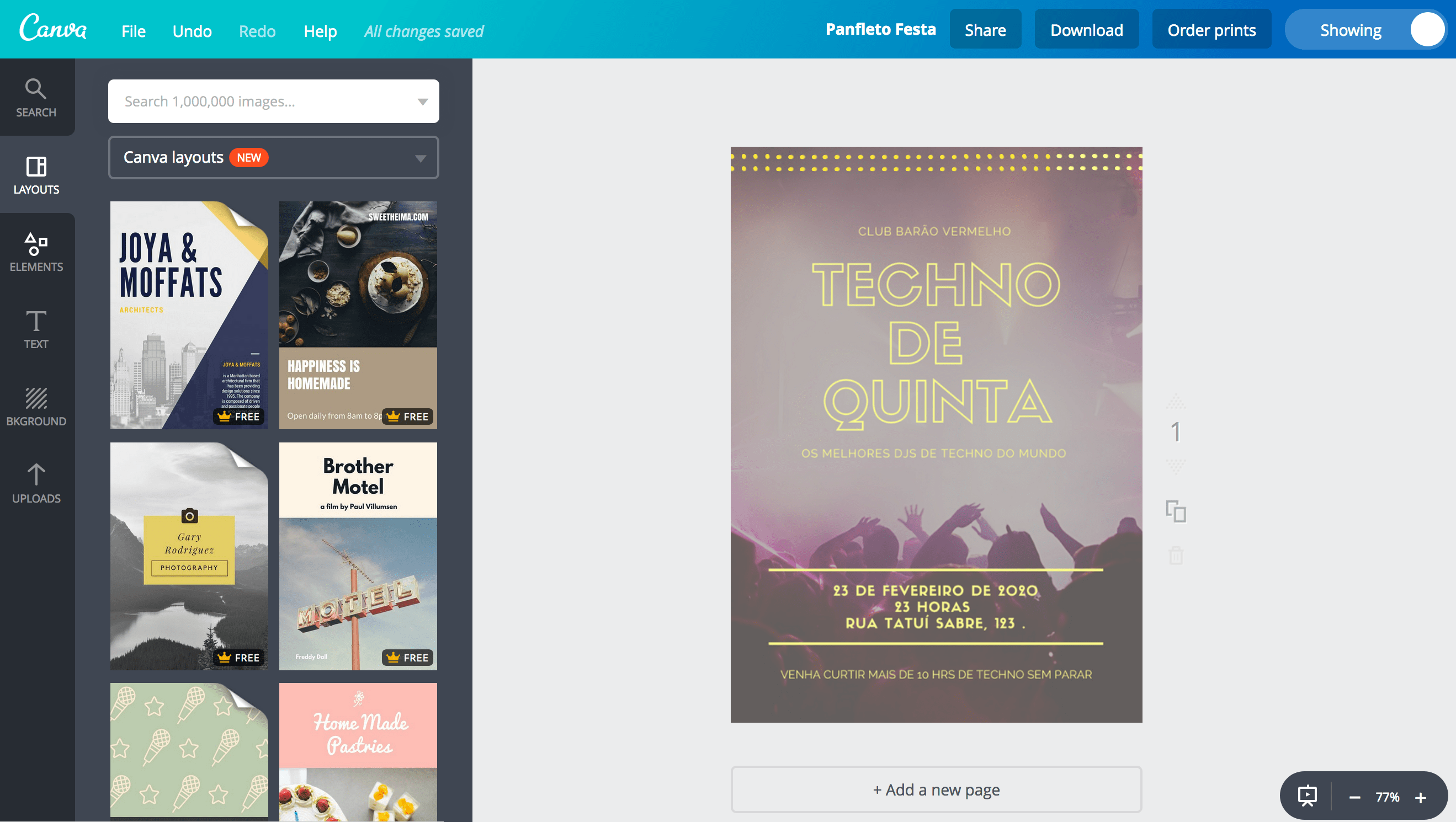Image resolution: width=1456 pixels, height=822 pixels.
Task: Open the Layouts sidebar tab
Action: (x=36, y=174)
